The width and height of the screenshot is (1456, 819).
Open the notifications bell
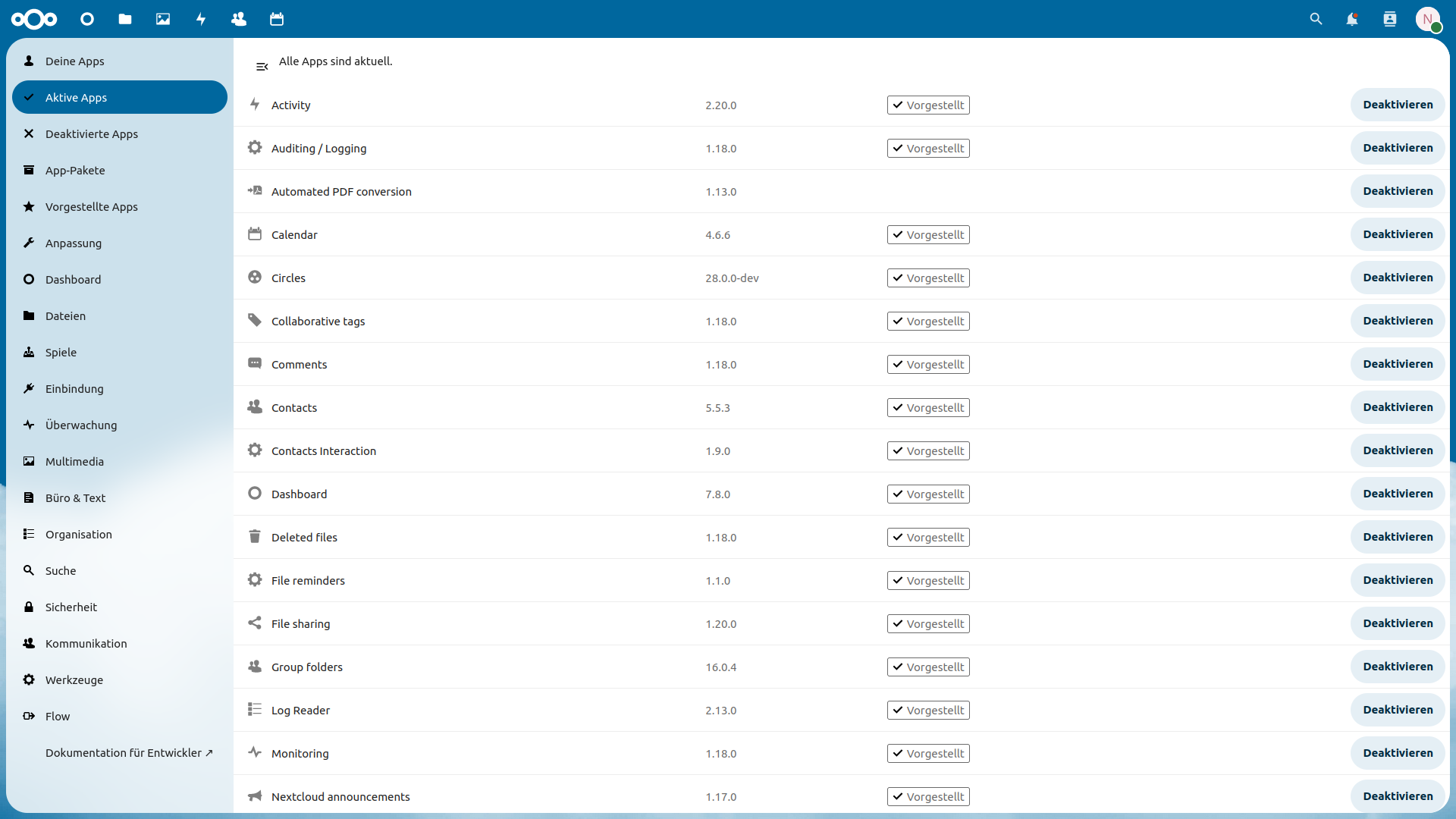click(x=1352, y=19)
